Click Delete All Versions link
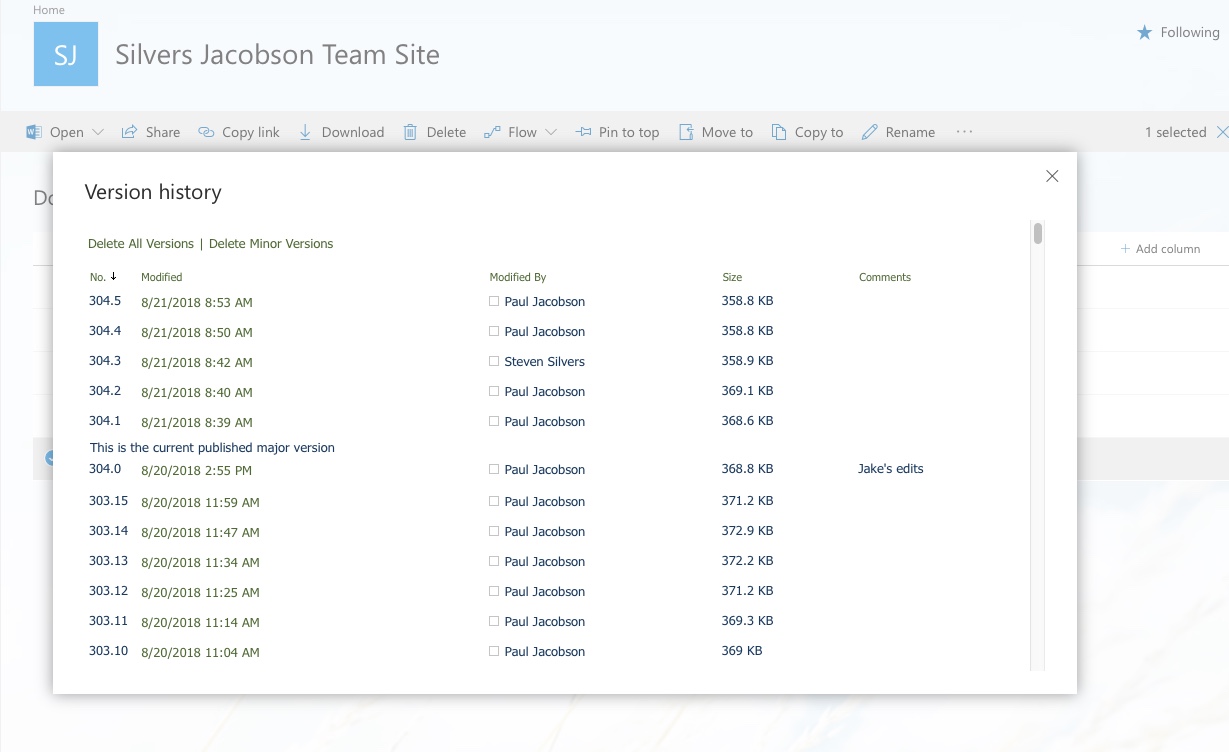Viewport: 1229px width, 752px height. 141,244
